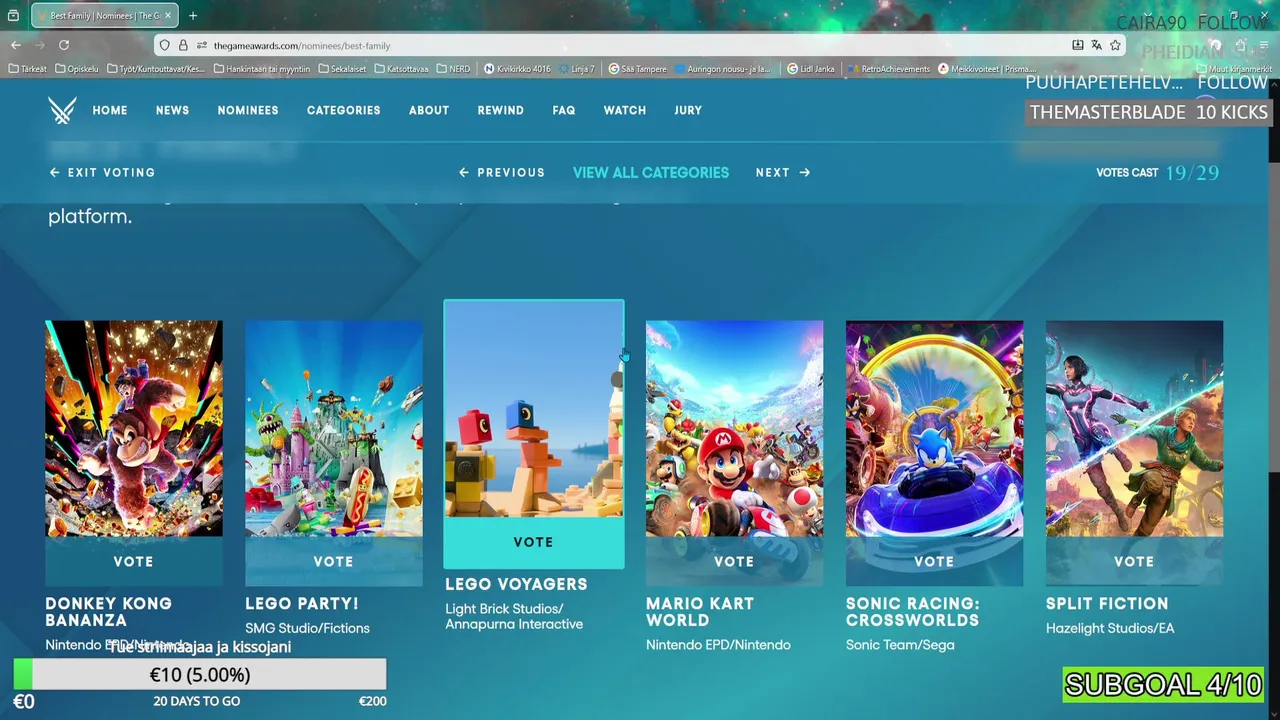1280x720 pixels.
Task: Vote for Donkey Kong Bananza
Action: (x=133, y=561)
